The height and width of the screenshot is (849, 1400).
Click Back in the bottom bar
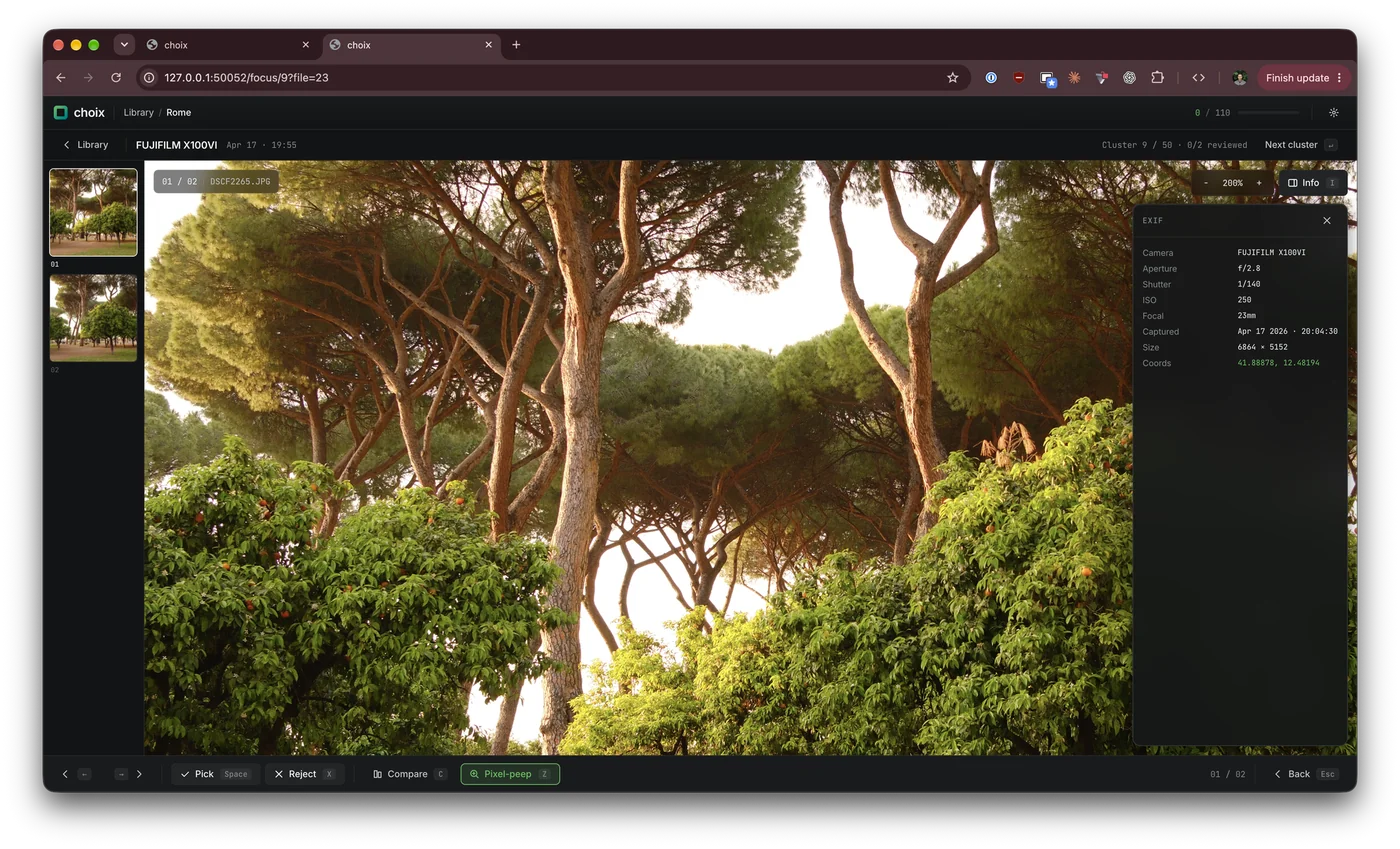(1305, 774)
